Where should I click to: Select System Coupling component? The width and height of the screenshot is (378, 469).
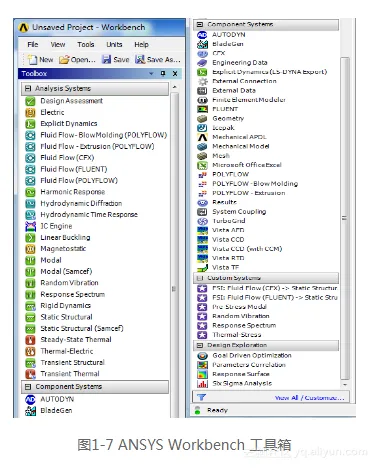coord(239,211)
